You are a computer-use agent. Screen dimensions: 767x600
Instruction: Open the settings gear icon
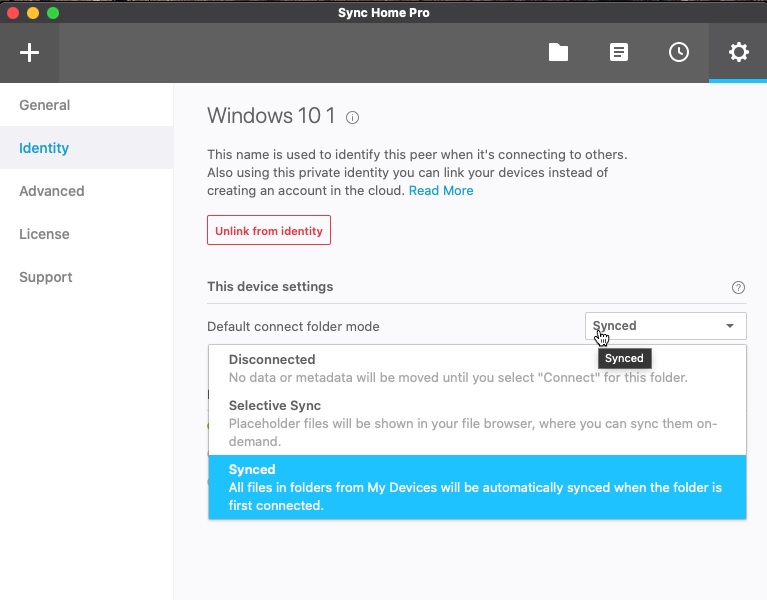pyautogui.click(x=739, y=52)
